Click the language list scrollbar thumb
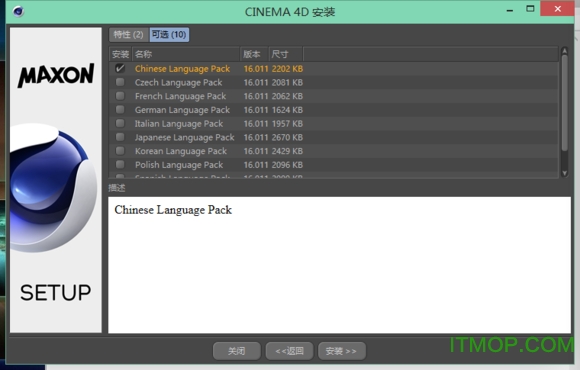The image size is (580, 370). tap(564, 103)
